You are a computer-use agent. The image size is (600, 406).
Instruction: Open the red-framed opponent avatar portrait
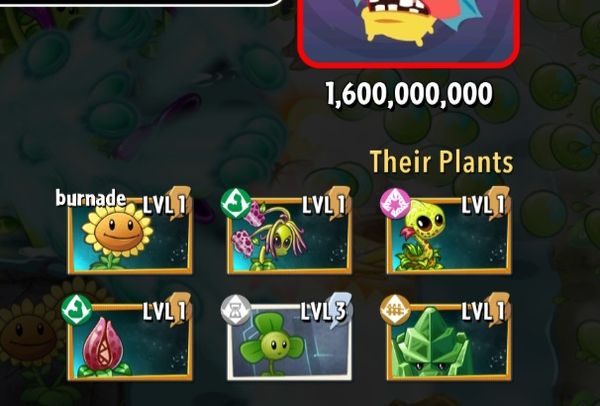point(409,33)
